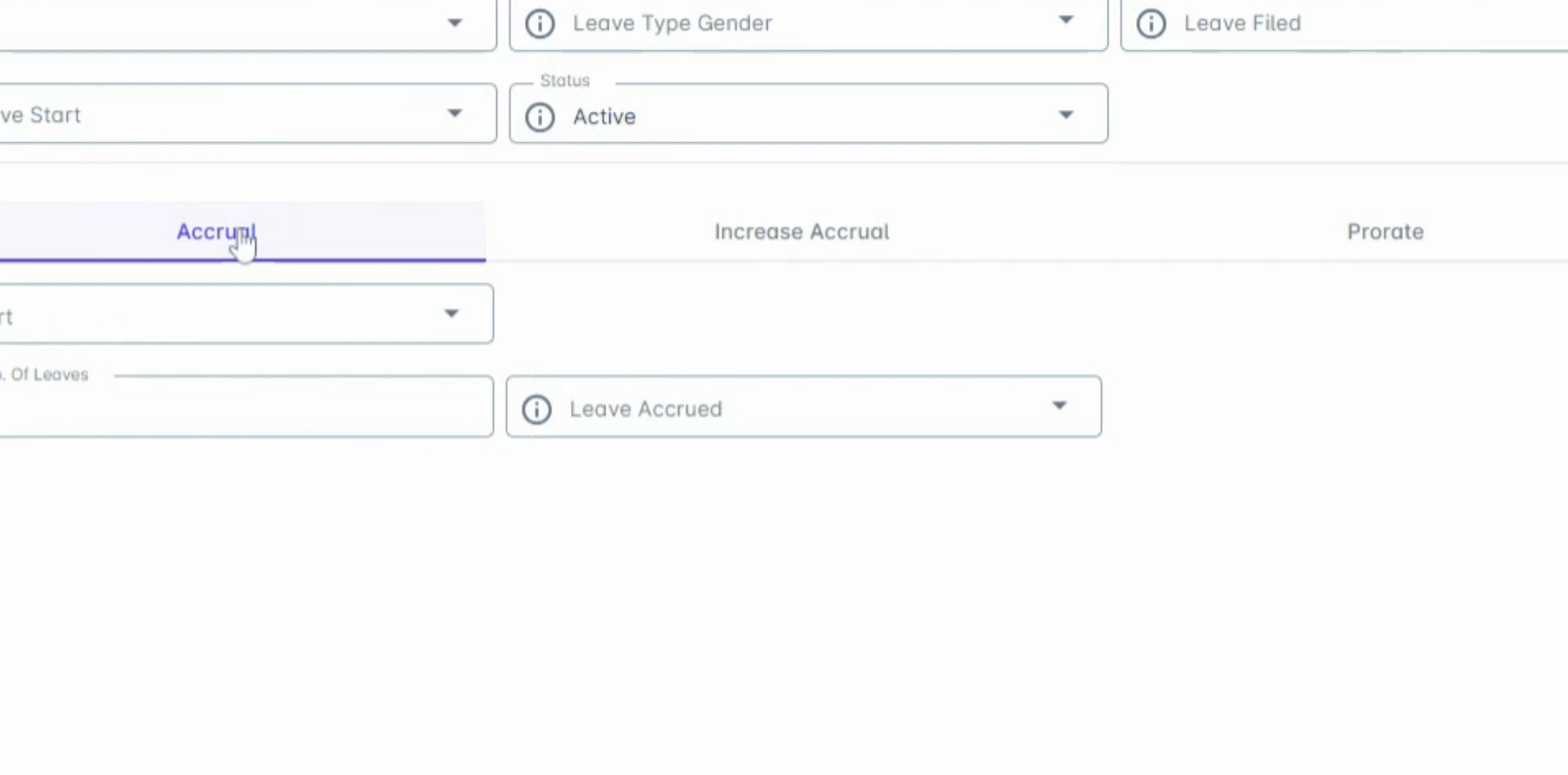Click the No. Of Leaves input field

click(x=244, y=408)
